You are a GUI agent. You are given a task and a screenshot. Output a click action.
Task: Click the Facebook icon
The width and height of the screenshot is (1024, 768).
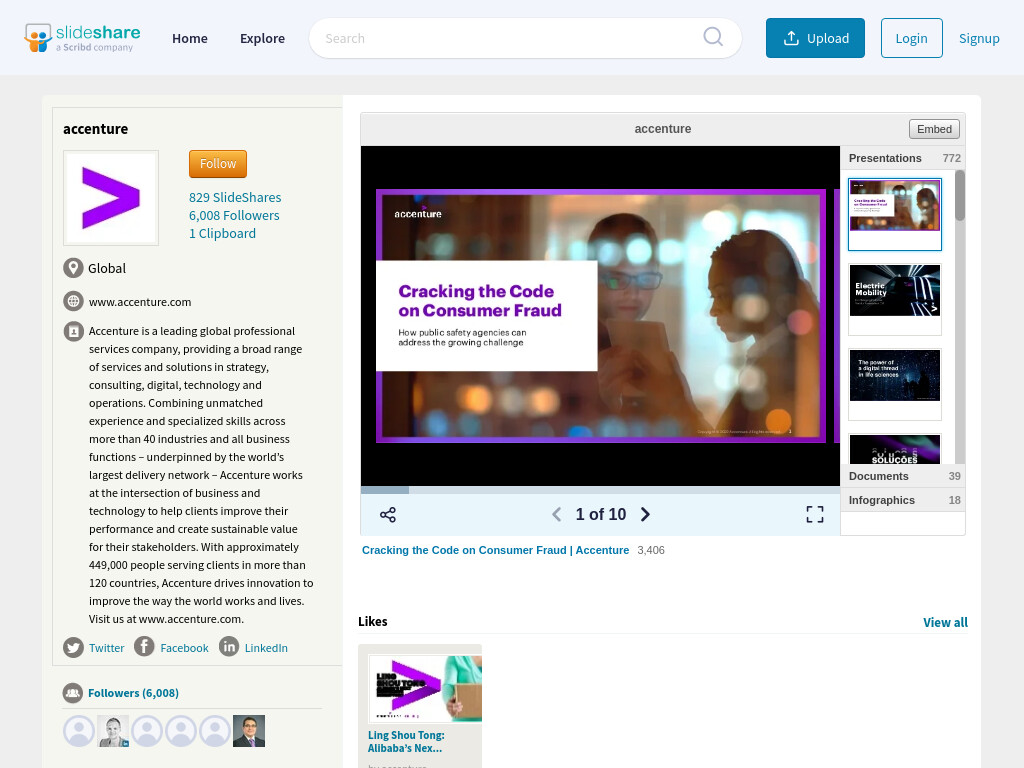click(144, 647)
